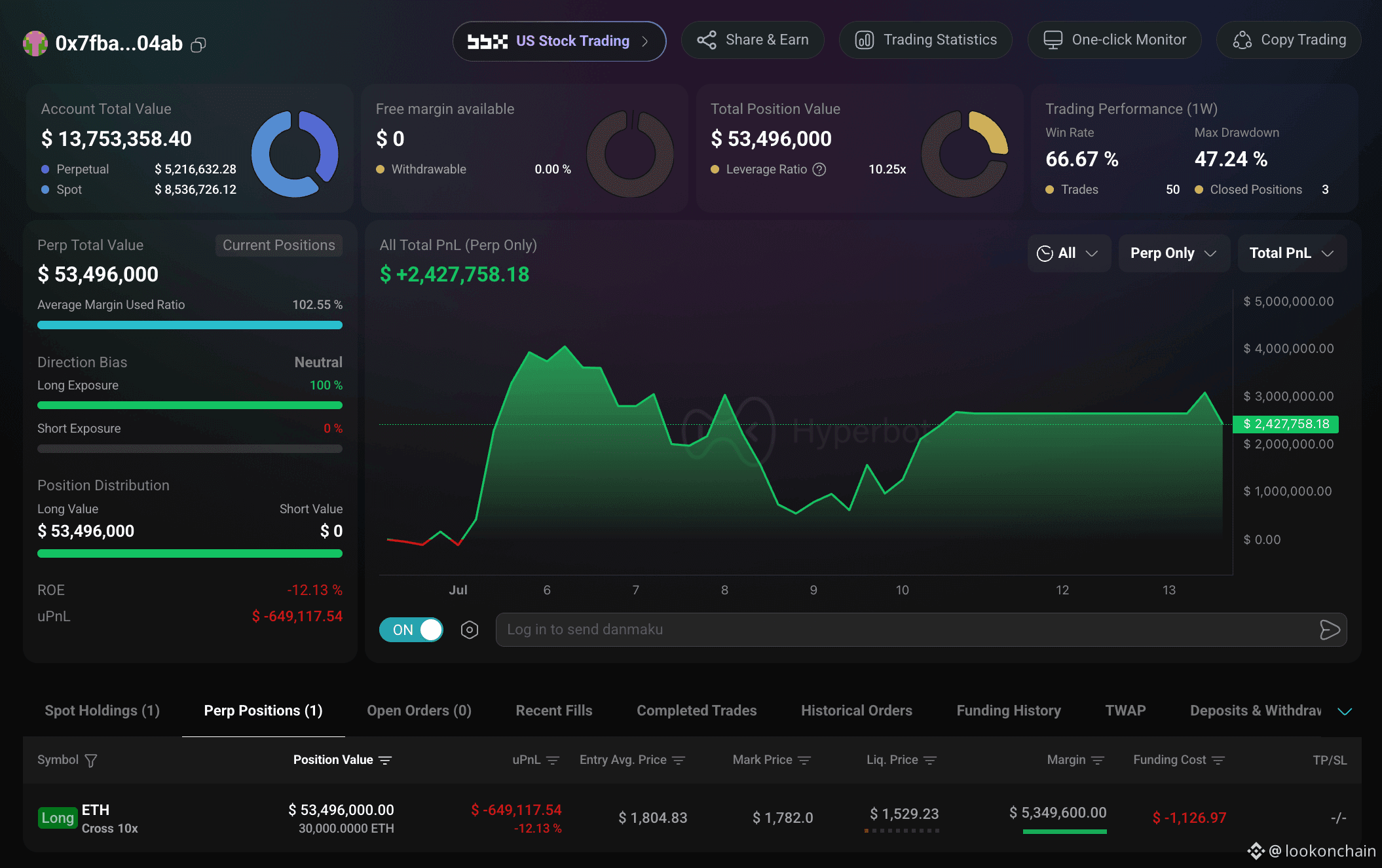Click the Long Exposure green bar
This screenshot has width=1382, height=868.
(190, 405)
